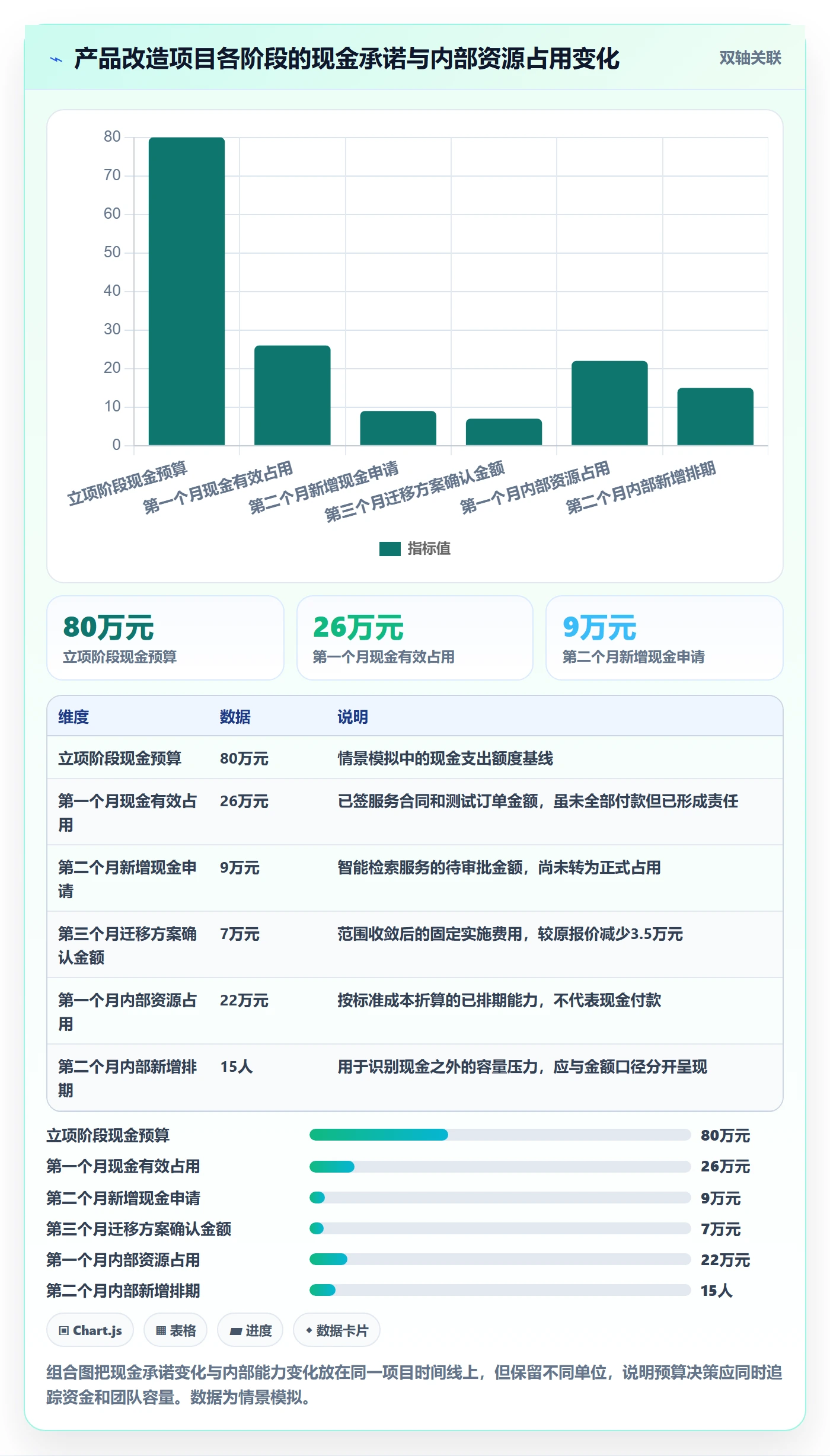Click the progress bar for 第二个月内部新增排期

tap(500, 1290)
